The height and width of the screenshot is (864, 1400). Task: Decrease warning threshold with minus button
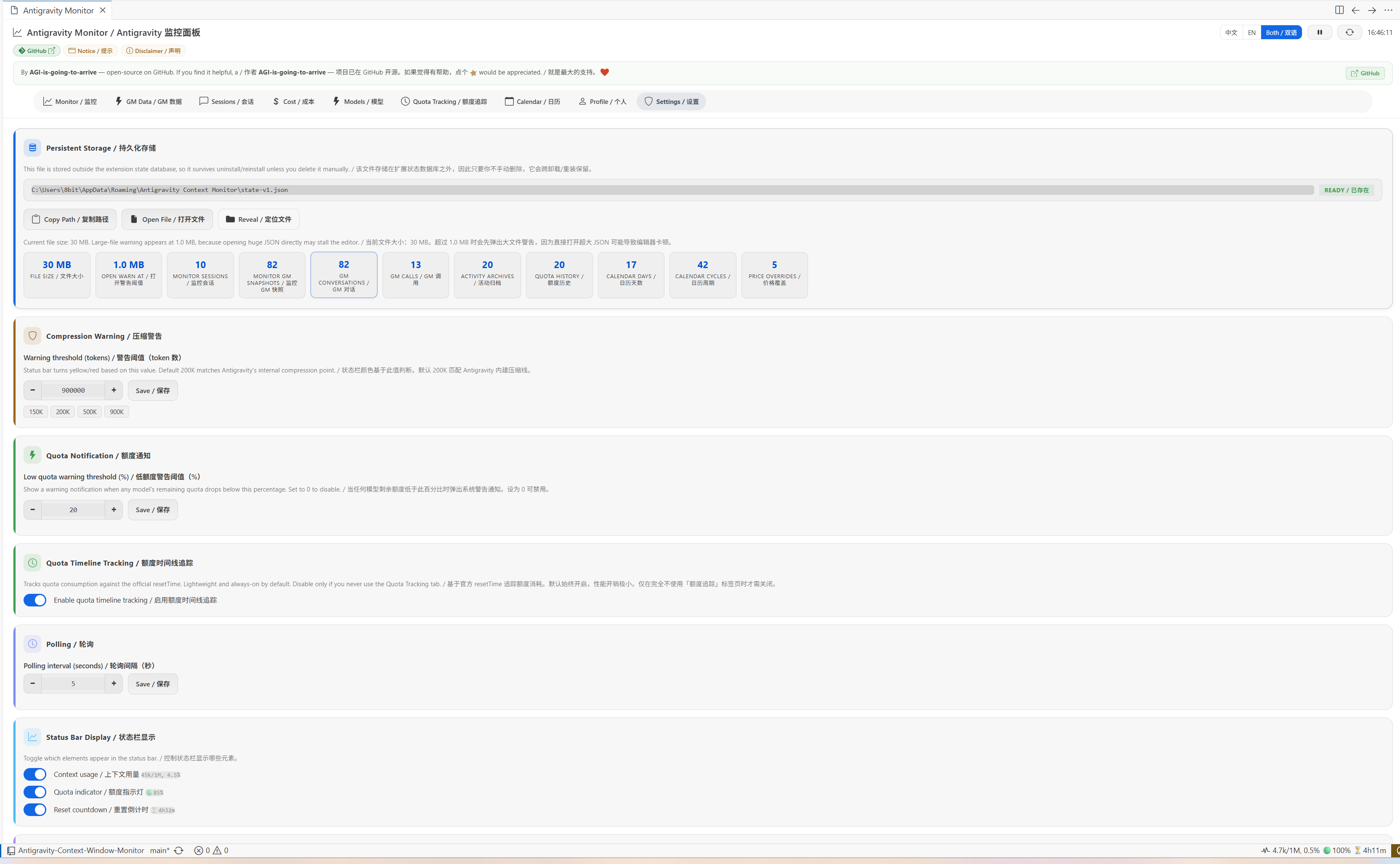point(32,390)
